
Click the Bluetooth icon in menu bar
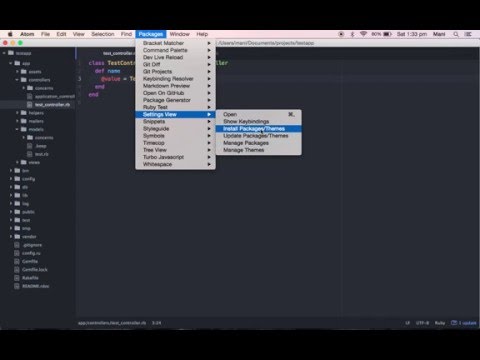coord(352,34)
